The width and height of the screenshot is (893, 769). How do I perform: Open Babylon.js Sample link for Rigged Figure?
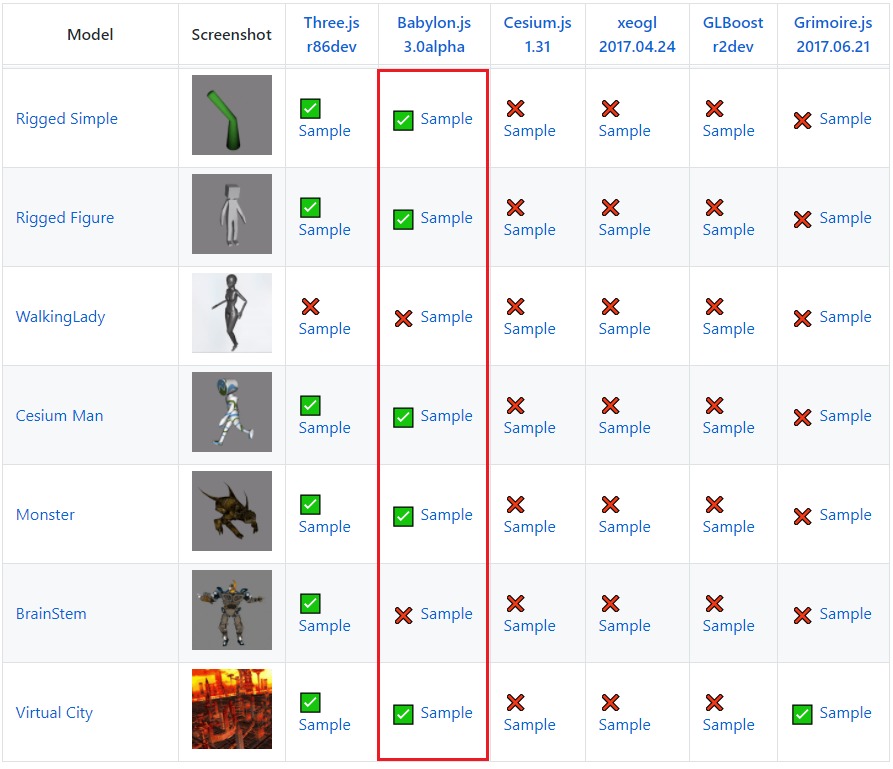tap(446, 218)
